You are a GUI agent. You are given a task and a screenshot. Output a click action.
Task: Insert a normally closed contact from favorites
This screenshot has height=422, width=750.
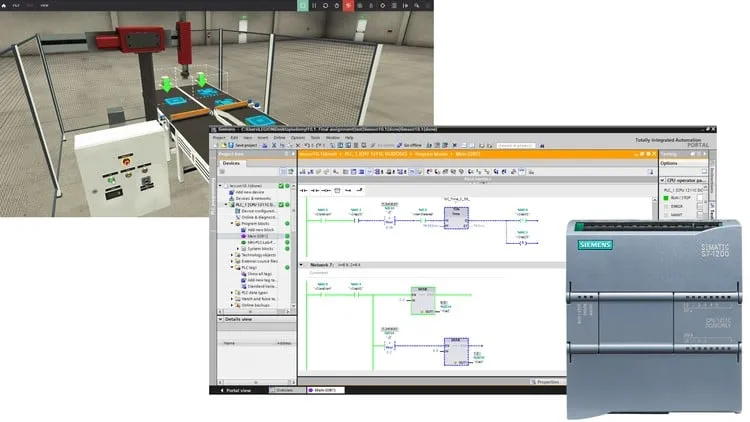point(315,190)
